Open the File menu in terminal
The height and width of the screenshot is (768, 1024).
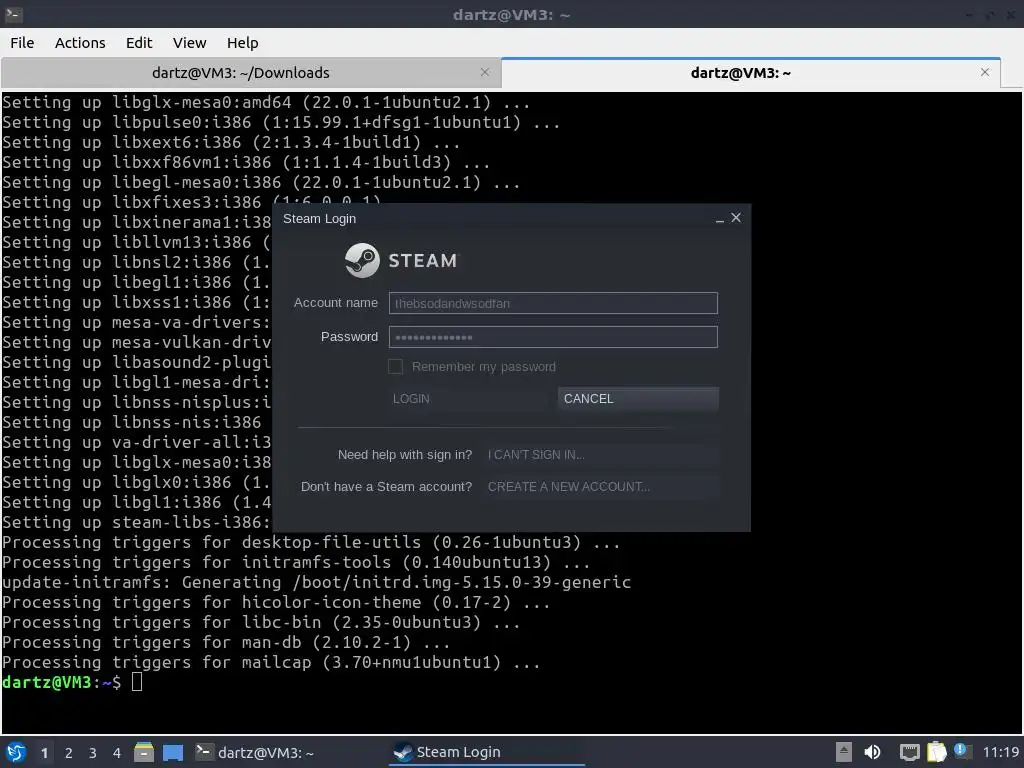point(22,43)
